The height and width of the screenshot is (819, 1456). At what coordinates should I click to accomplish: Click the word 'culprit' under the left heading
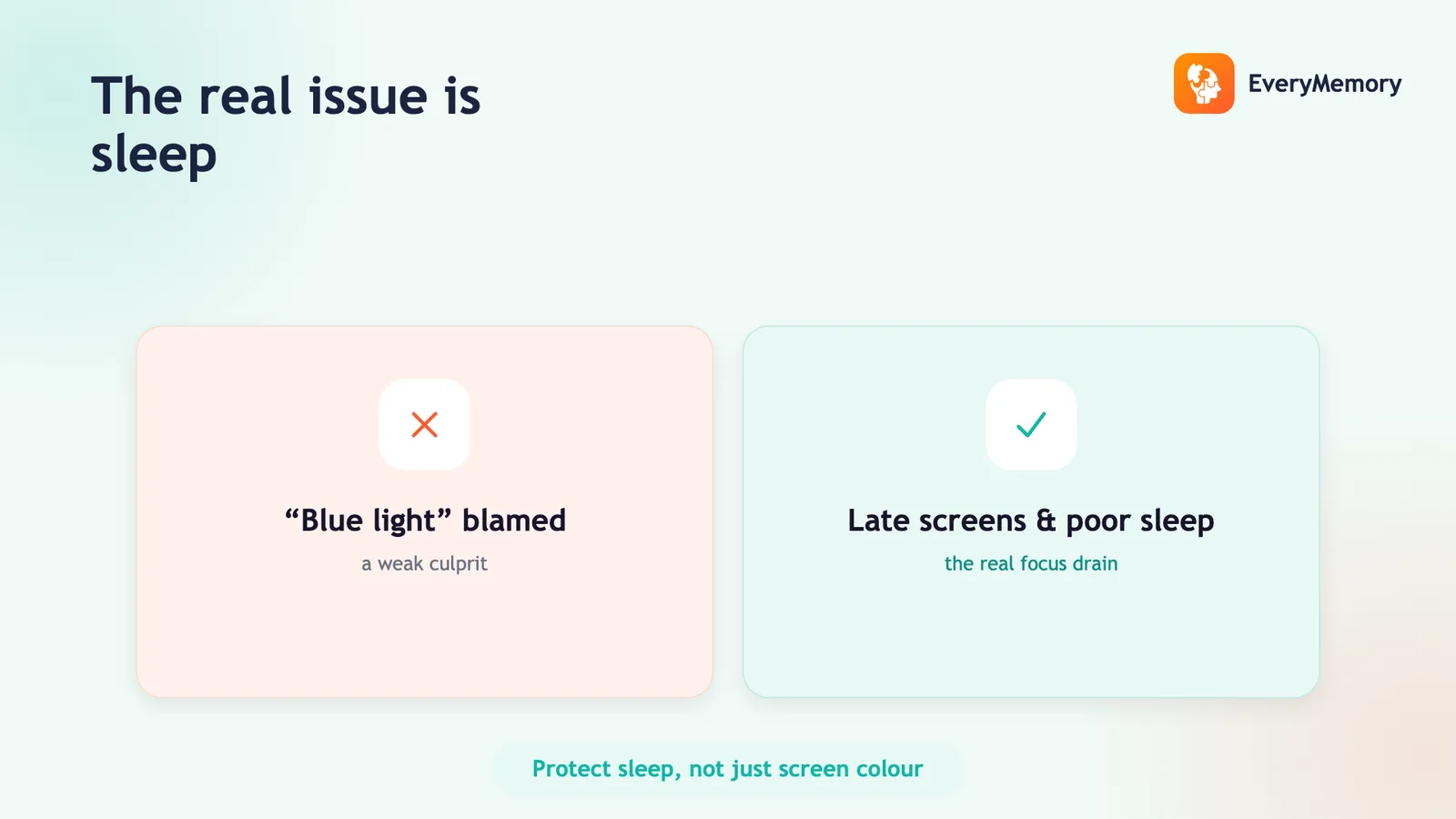(458, 564)
